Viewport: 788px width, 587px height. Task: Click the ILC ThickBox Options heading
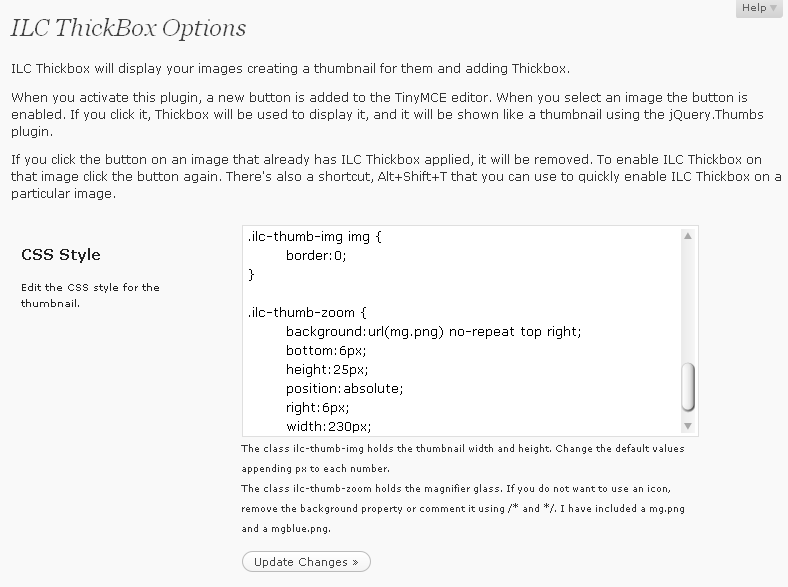point(128,28)
